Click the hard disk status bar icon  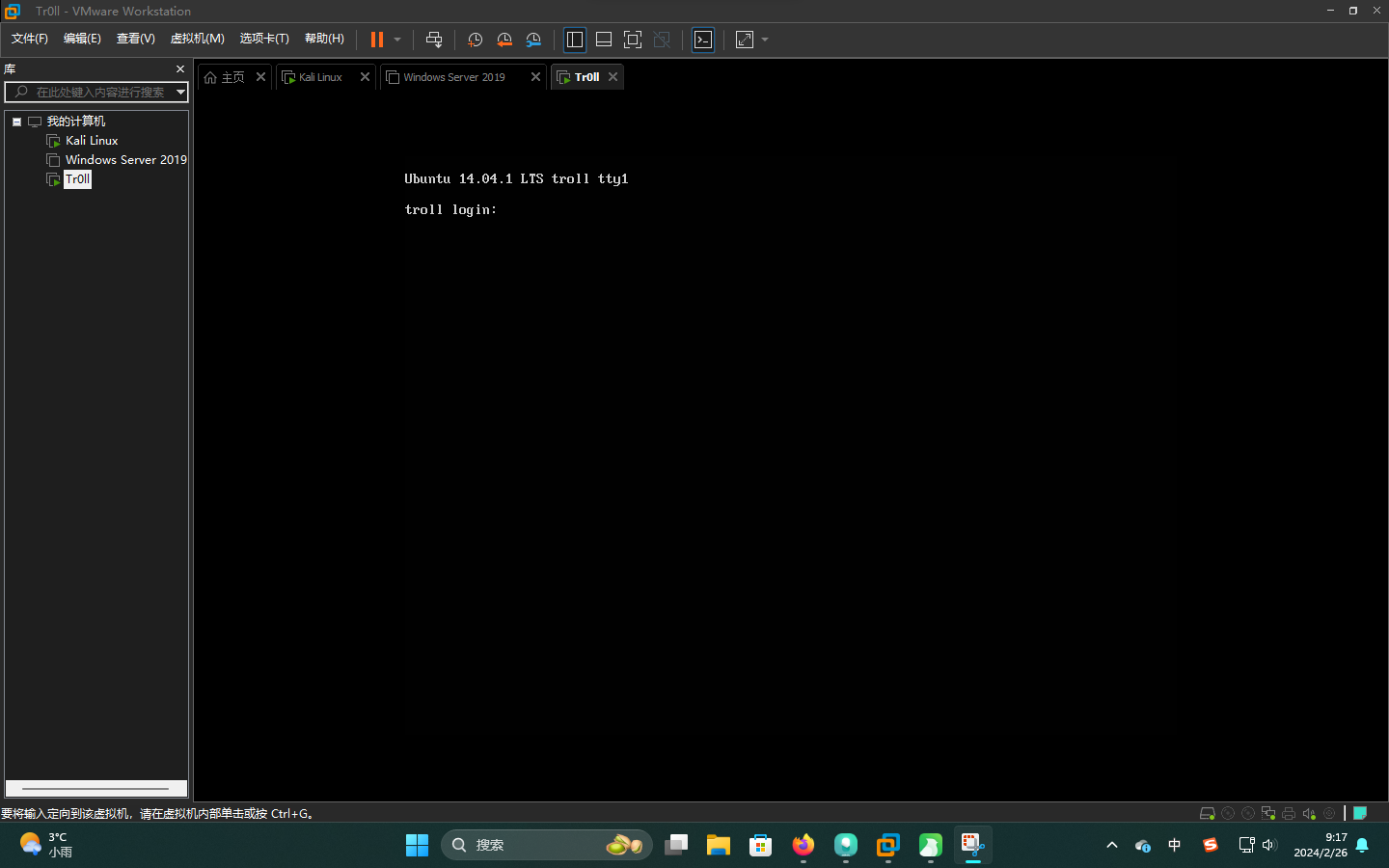pyautogui.click(x=1207, y=813)
